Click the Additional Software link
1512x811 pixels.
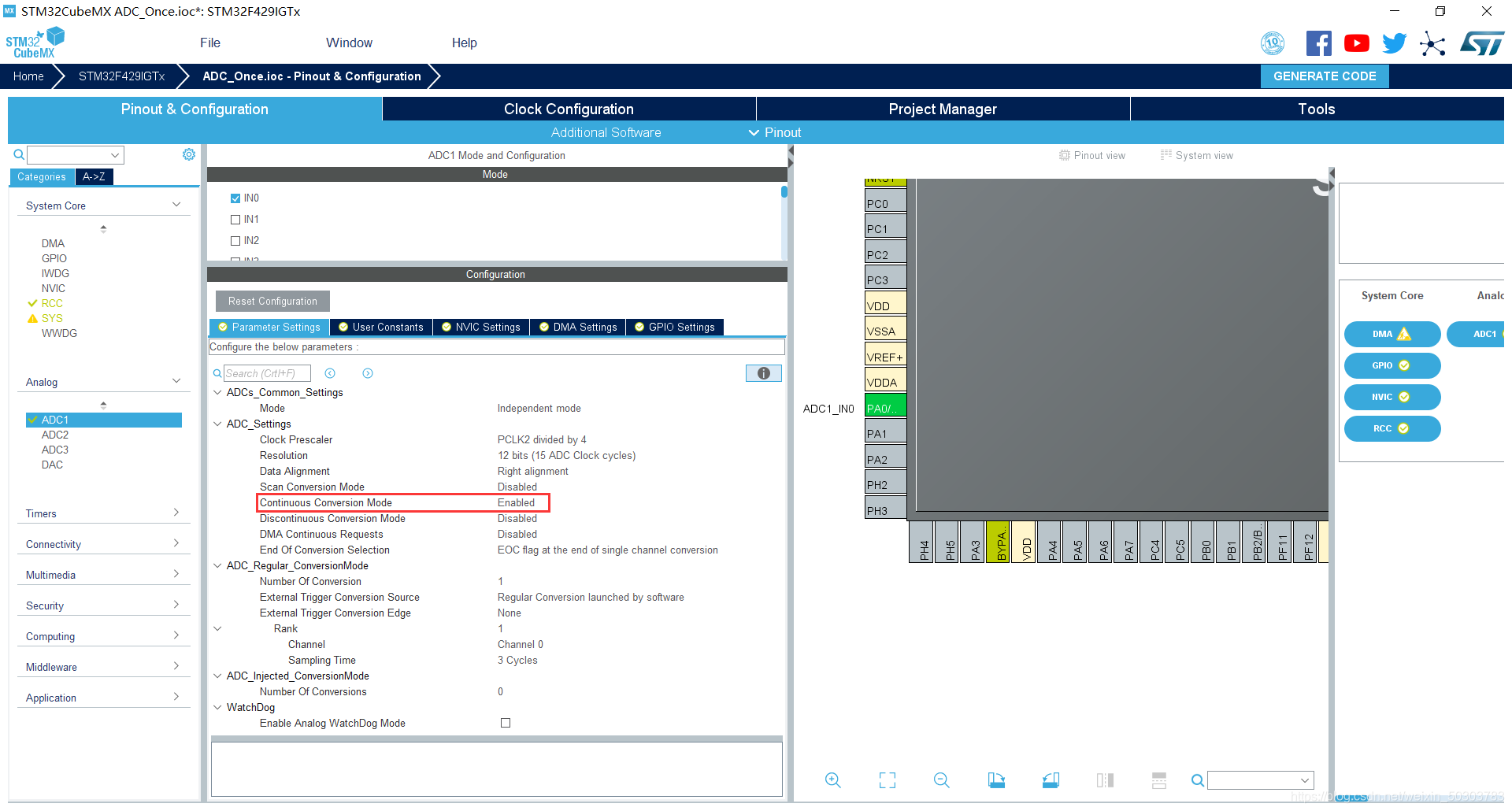[606, 132]
